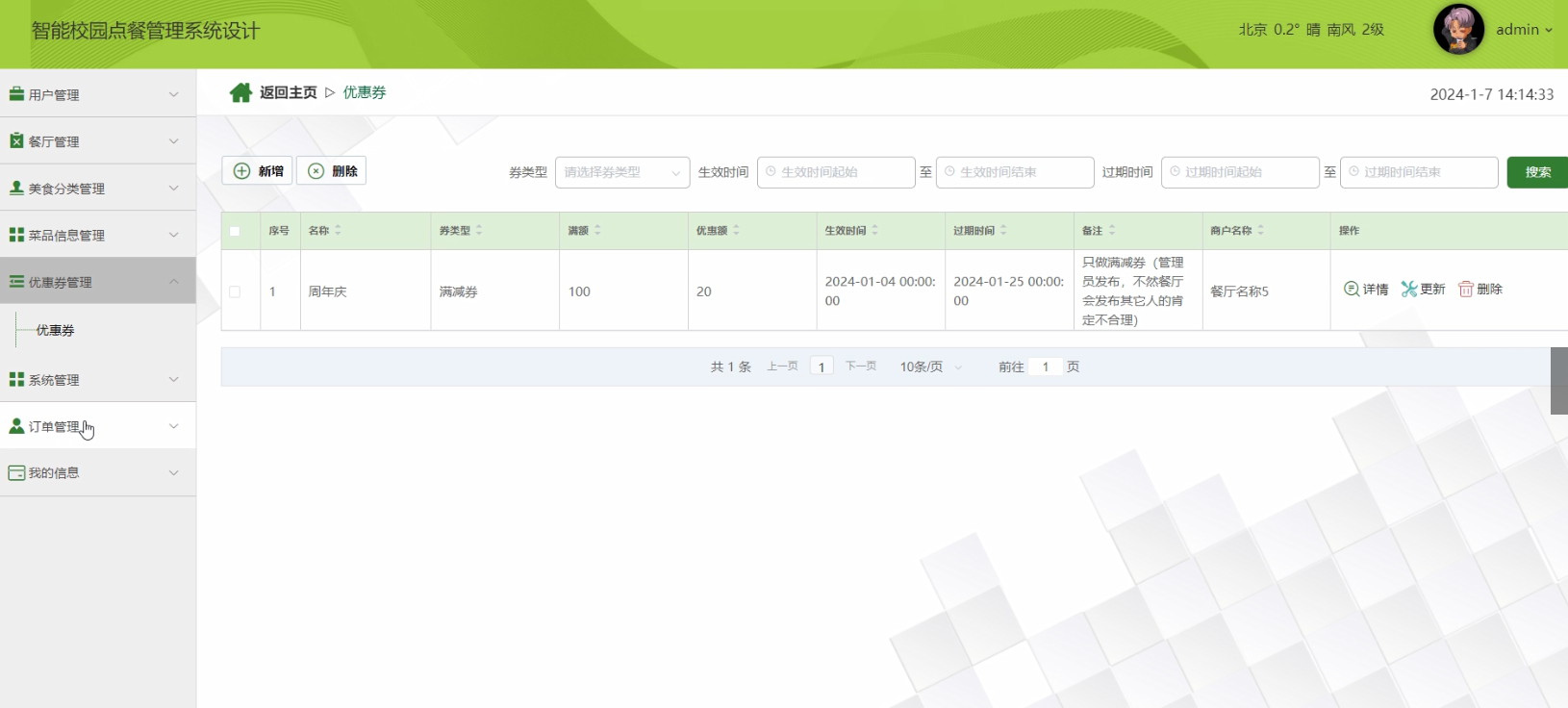Screen dimensions: 1568x708
Task: Click the 菜品信息管理 grid icon
Action: coord(16,235)
